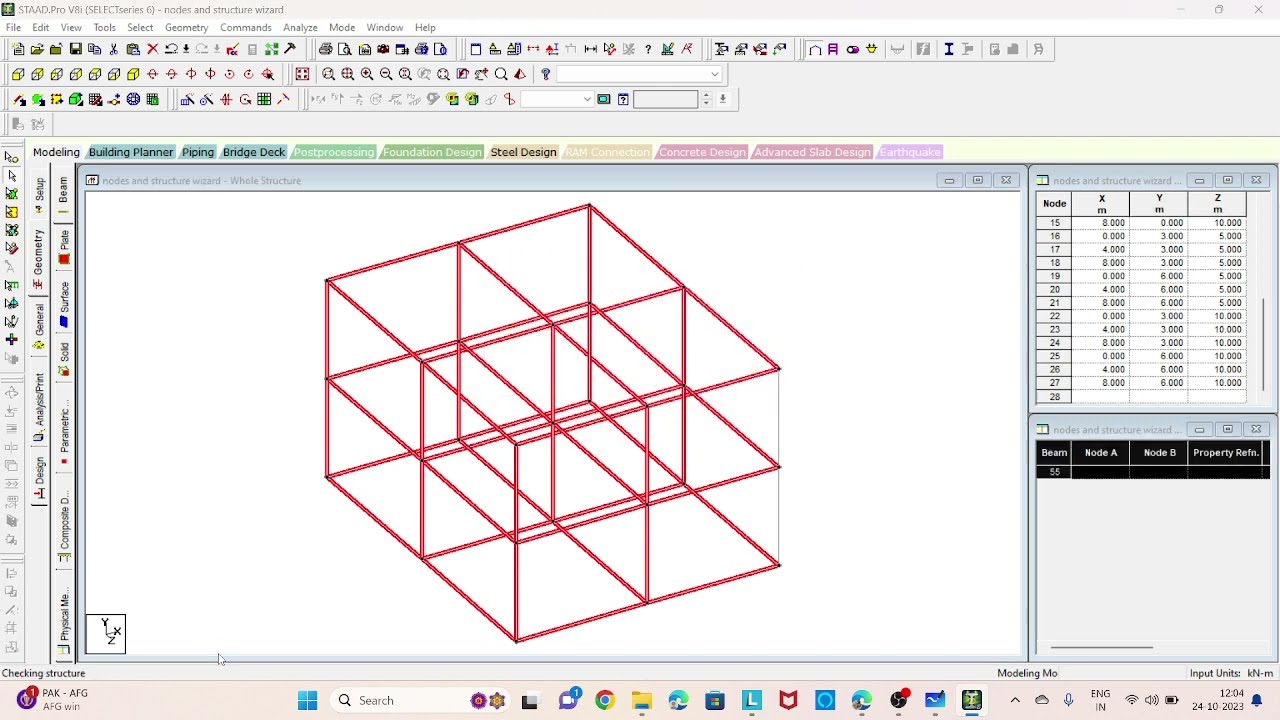Click the magenta Supports page icon
Viewport: 1280px width, 720px height.
(x=833, y=49)
